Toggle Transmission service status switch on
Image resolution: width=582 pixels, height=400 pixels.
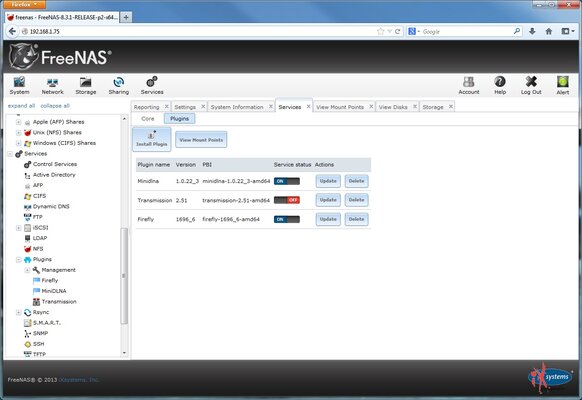287,200
